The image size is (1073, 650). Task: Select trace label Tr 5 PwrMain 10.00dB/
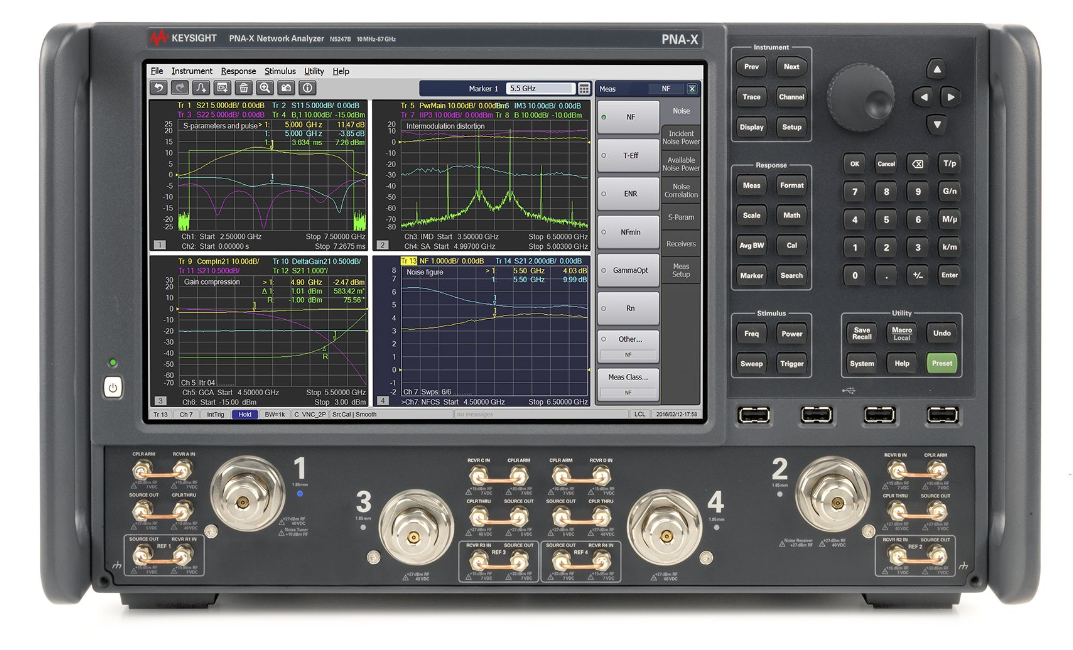[x=454, y=106]
